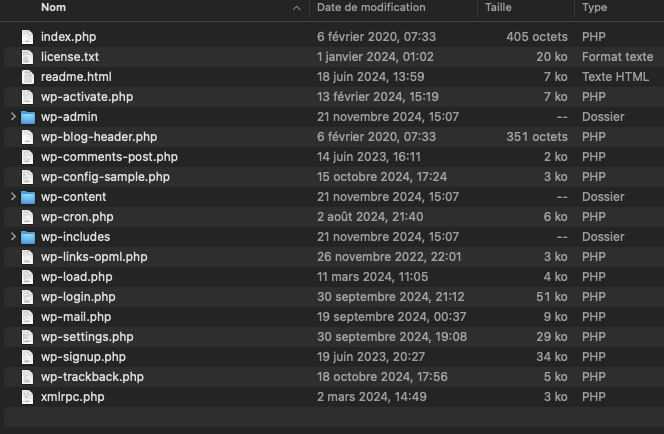Expand the wp-content folder chevron
The width and height of the screenshot is (664, 434).
click(12, 197)
